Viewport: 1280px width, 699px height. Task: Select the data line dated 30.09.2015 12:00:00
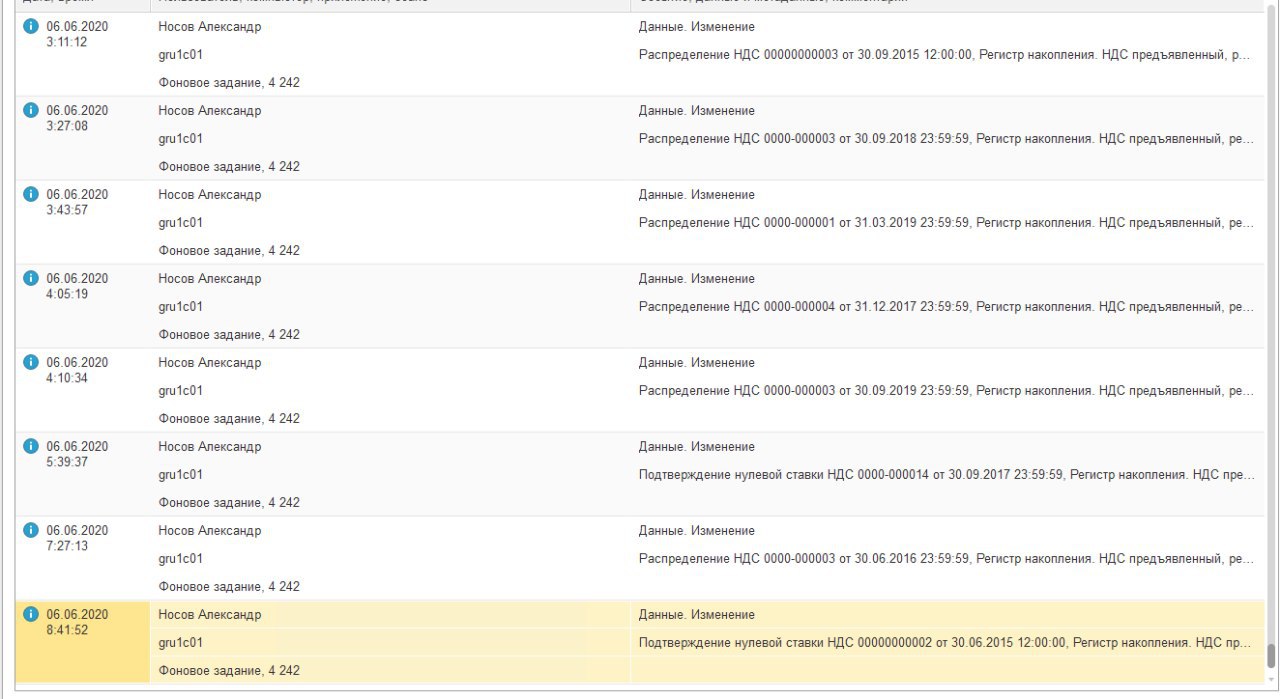944,55
